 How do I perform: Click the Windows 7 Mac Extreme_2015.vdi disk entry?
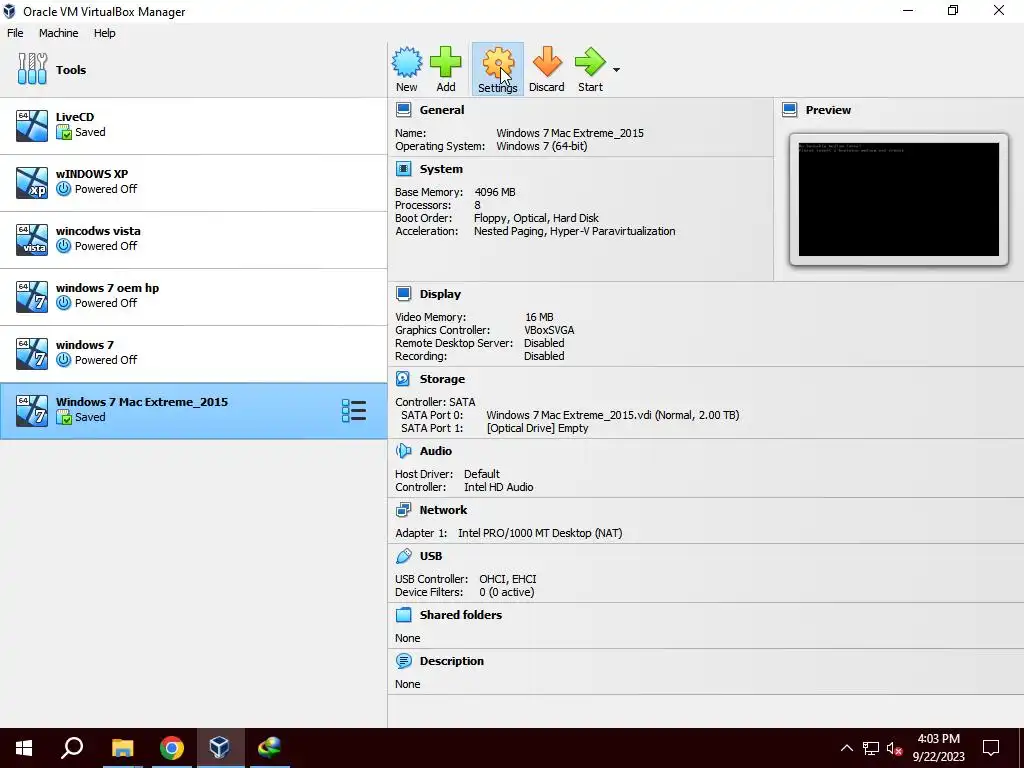[613, 415]
